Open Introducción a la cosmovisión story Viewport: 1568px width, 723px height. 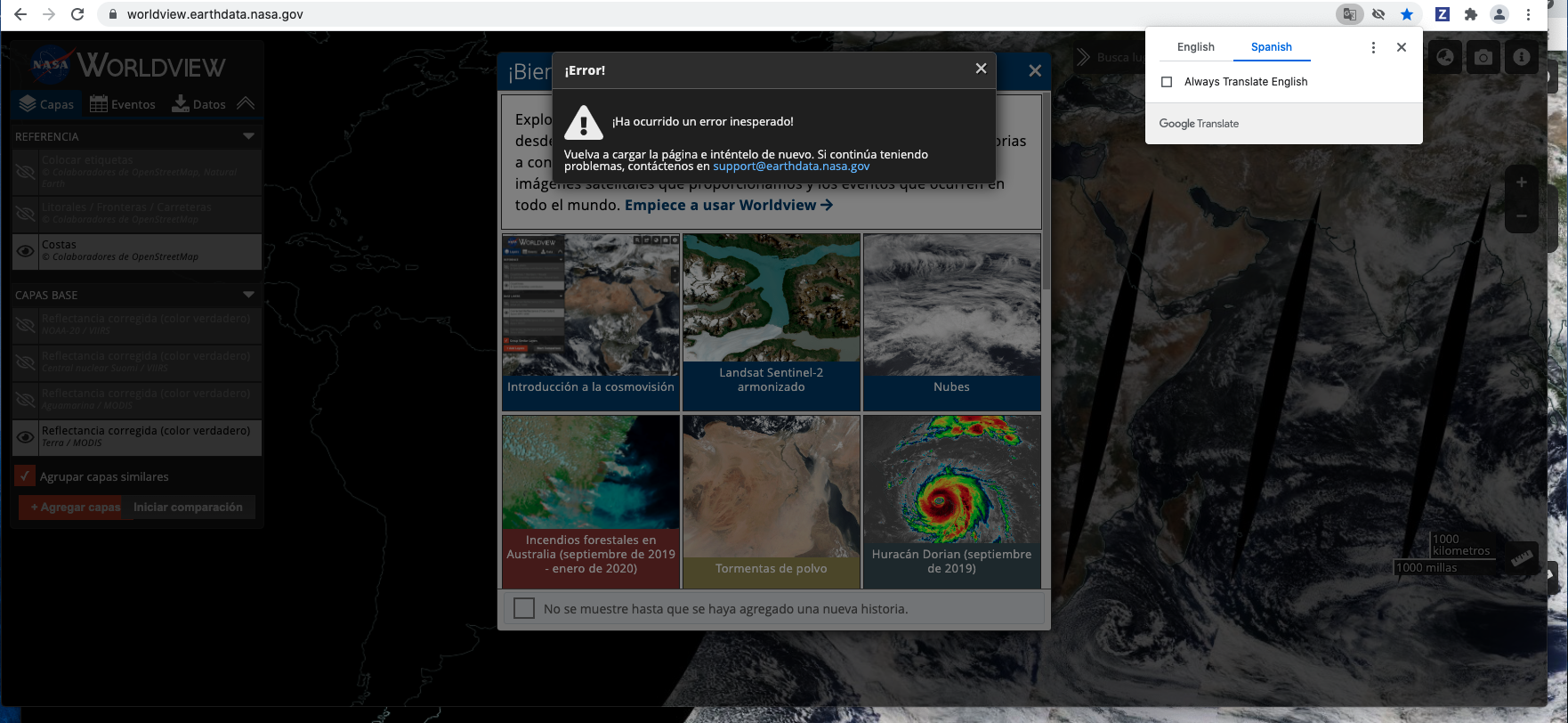tap(591, 322)
